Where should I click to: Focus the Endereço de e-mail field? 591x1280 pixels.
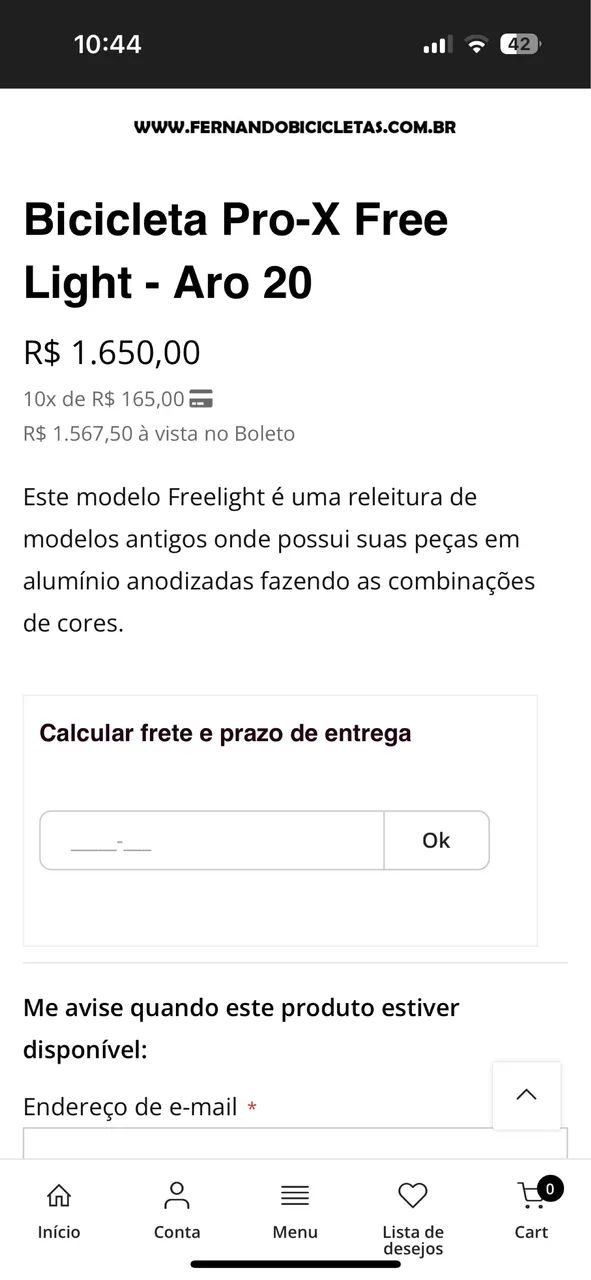click(295, 1143)
